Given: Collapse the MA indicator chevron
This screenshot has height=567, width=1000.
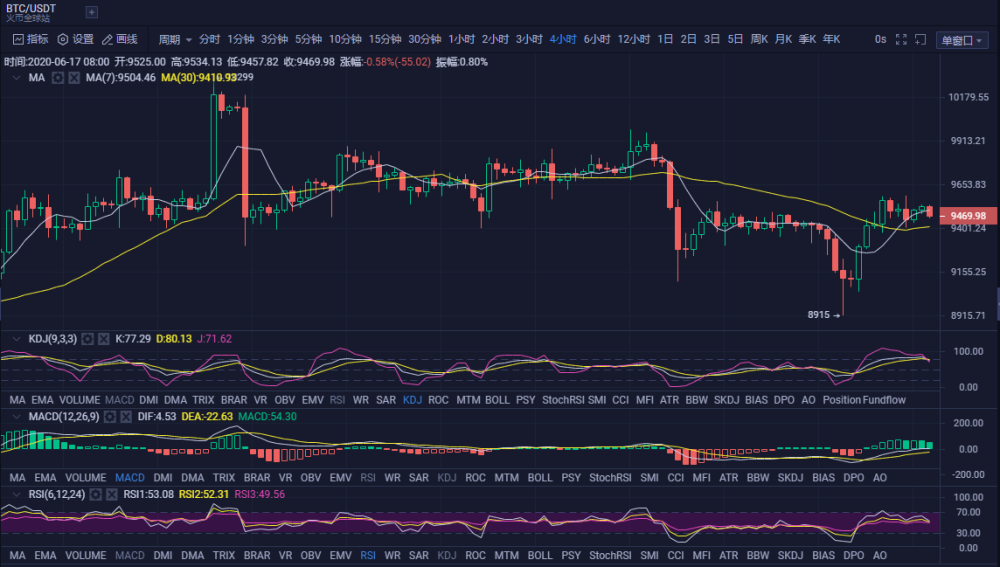Looking at the screenshot, I should (x=17, y=78).
